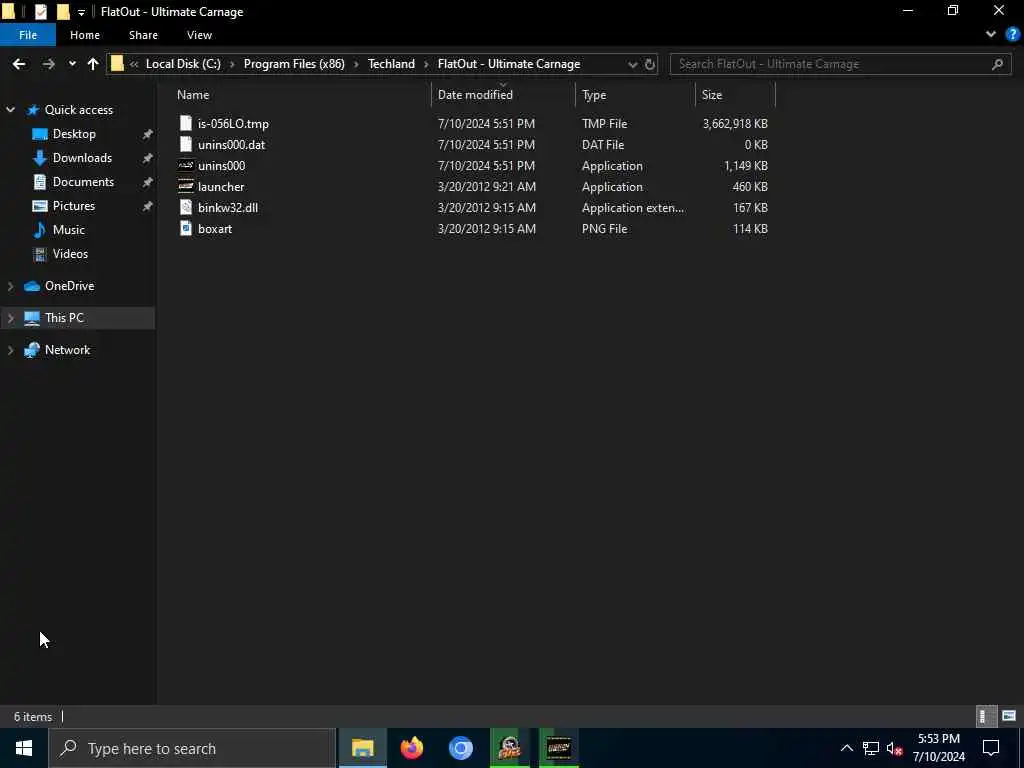Image resolution: width=1024 pixels, height=768 pixels.
Task: Select the boxart PNG file icon
Action: click(186, 229)
